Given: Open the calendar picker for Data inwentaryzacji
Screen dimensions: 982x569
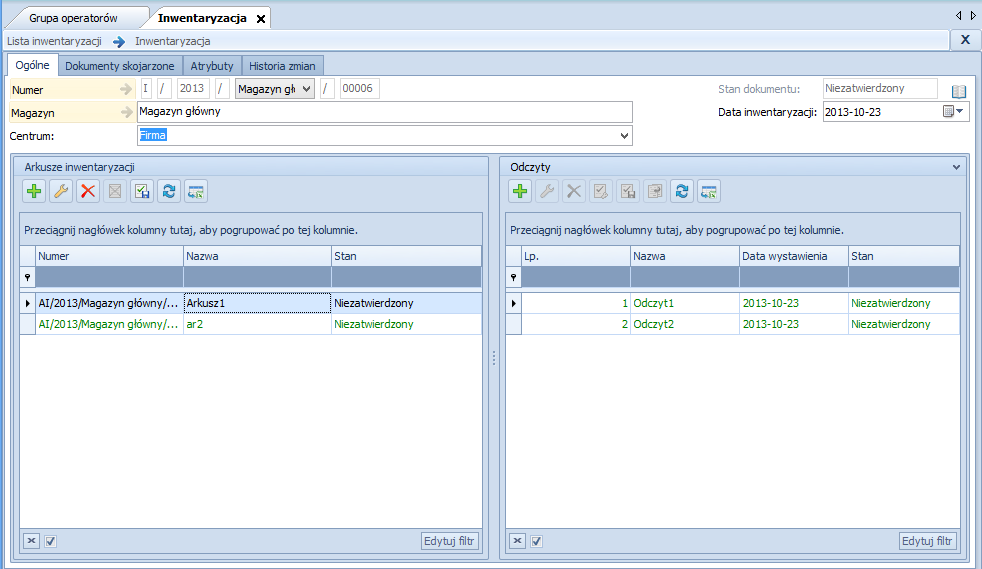Looking at the screenshot, I should tap(954, 111).
